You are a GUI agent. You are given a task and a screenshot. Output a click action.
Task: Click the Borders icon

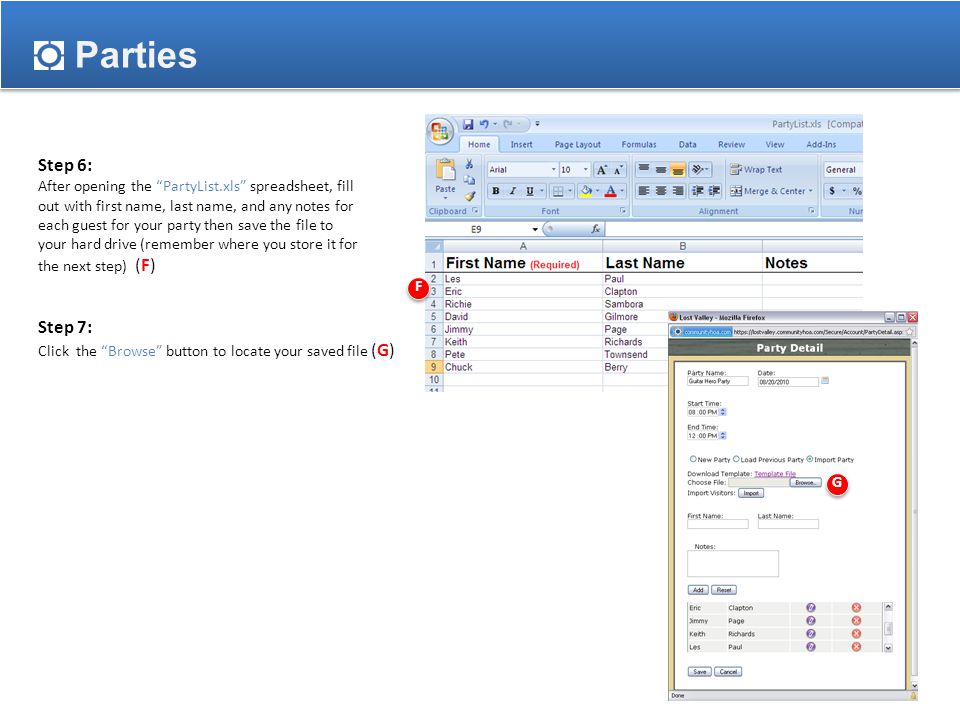point(558,191)
